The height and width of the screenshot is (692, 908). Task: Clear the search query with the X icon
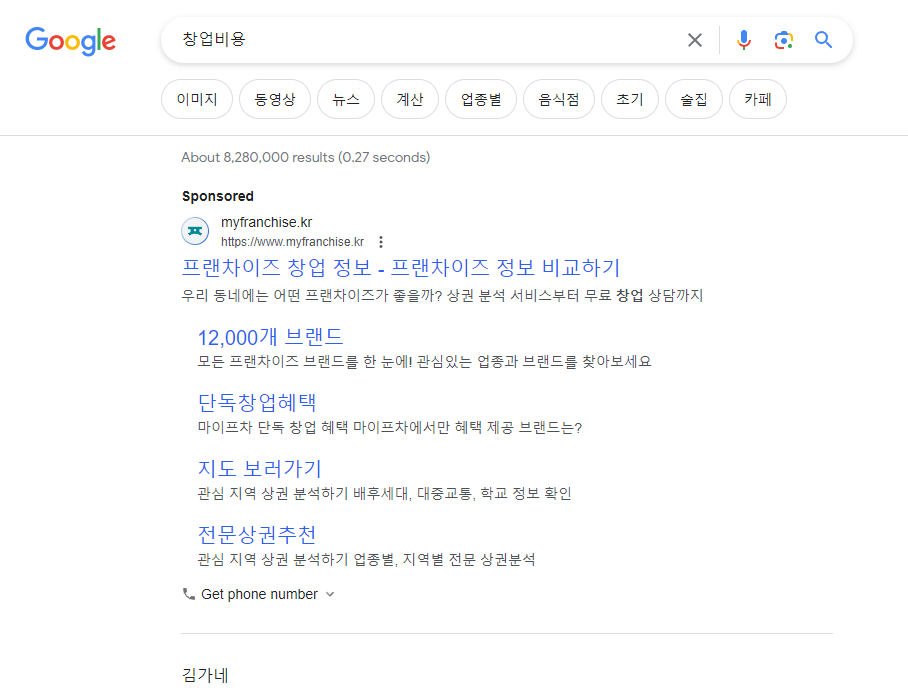coord(695,40)
